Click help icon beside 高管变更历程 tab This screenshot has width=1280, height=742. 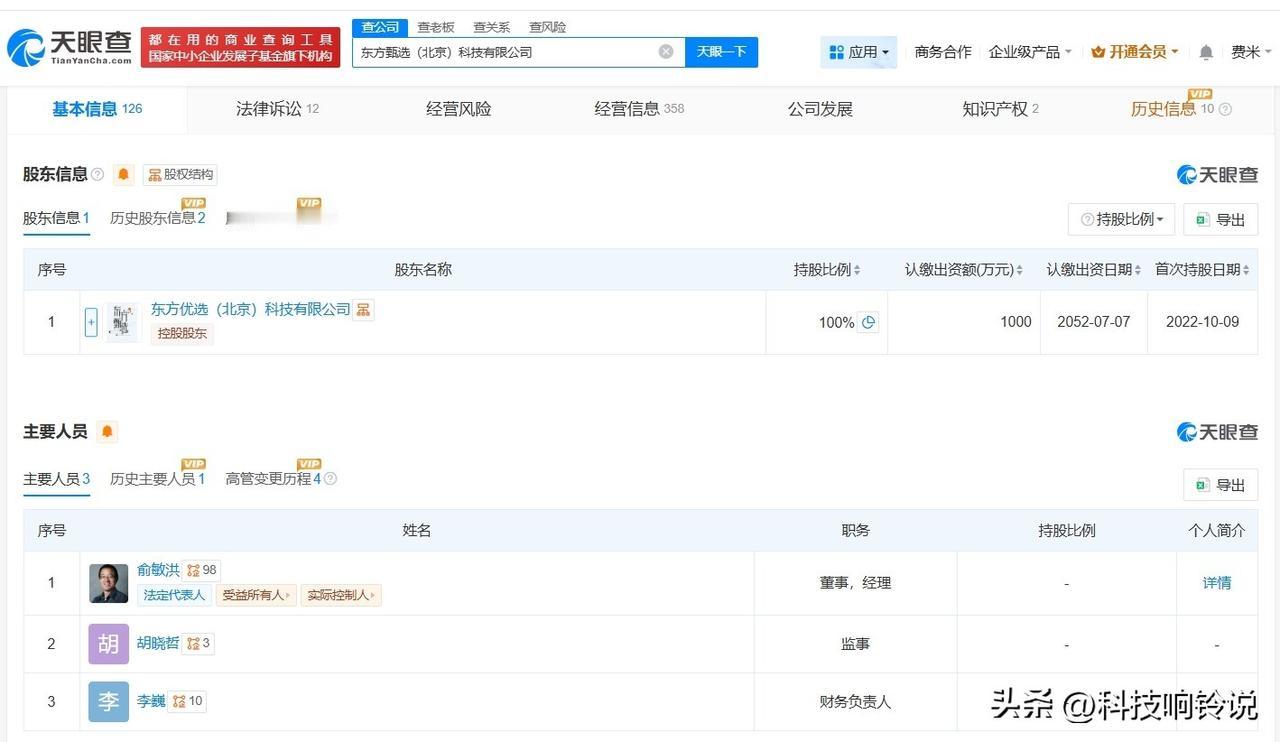(330, 479)
